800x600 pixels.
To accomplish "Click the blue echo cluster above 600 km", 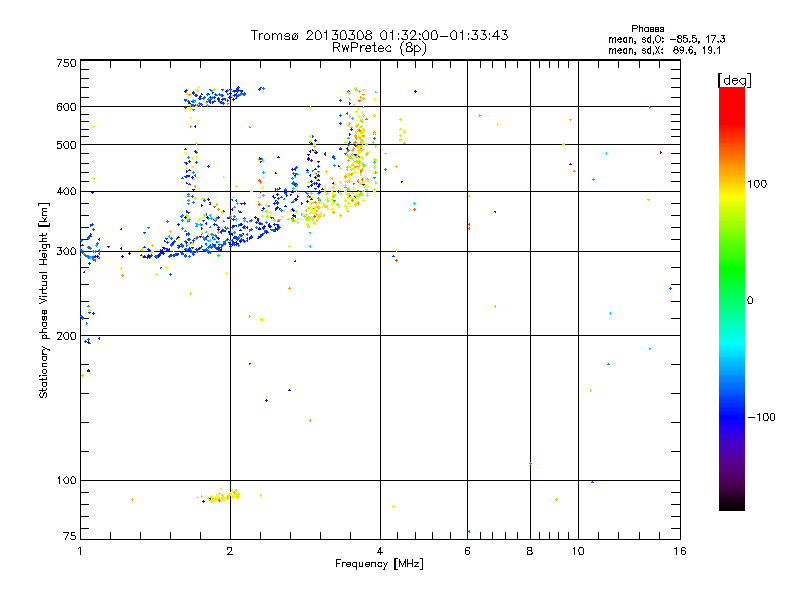I will click(x=214, y=96).
